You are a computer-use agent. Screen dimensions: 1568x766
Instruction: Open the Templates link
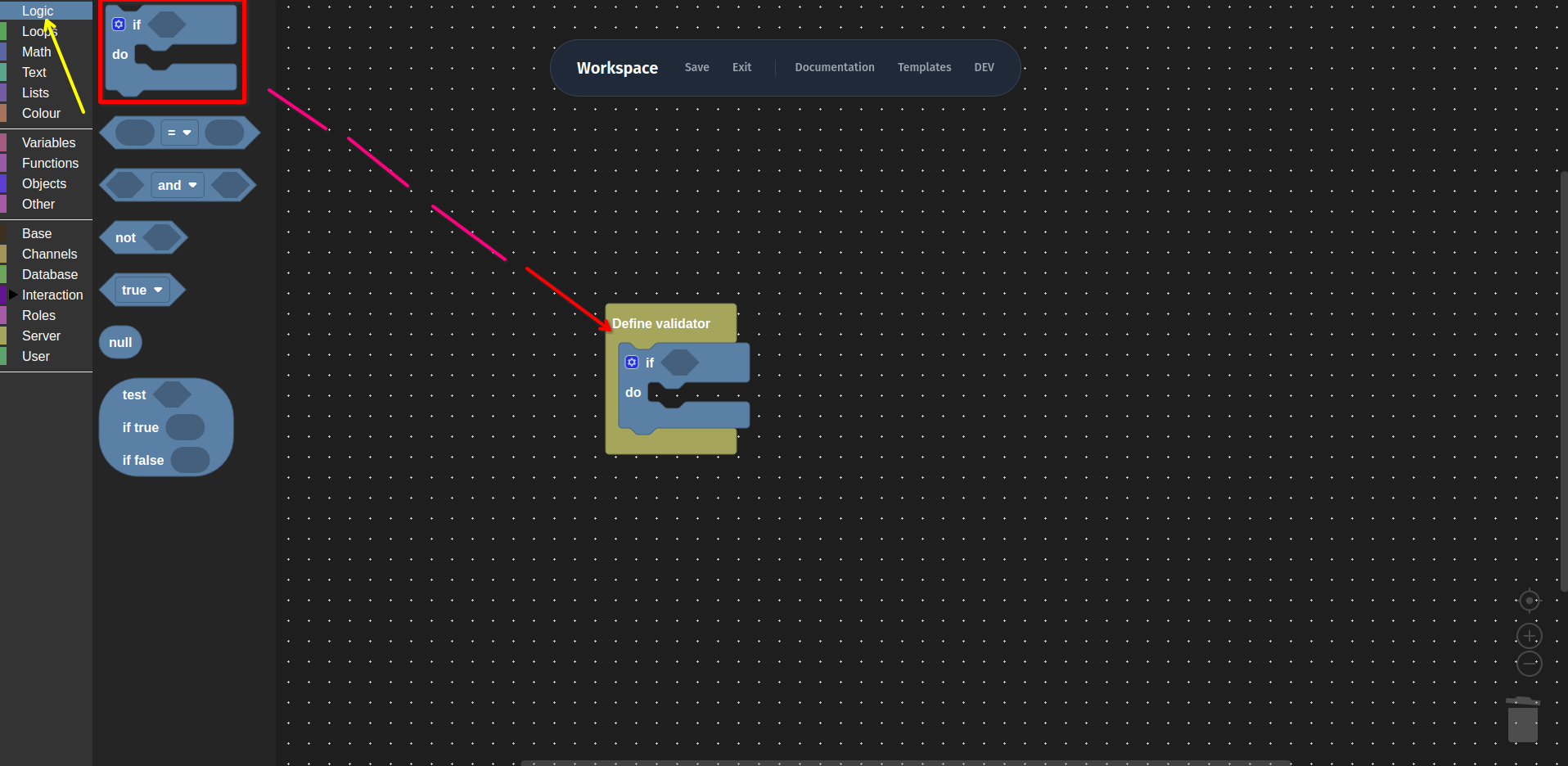[924, 67]
